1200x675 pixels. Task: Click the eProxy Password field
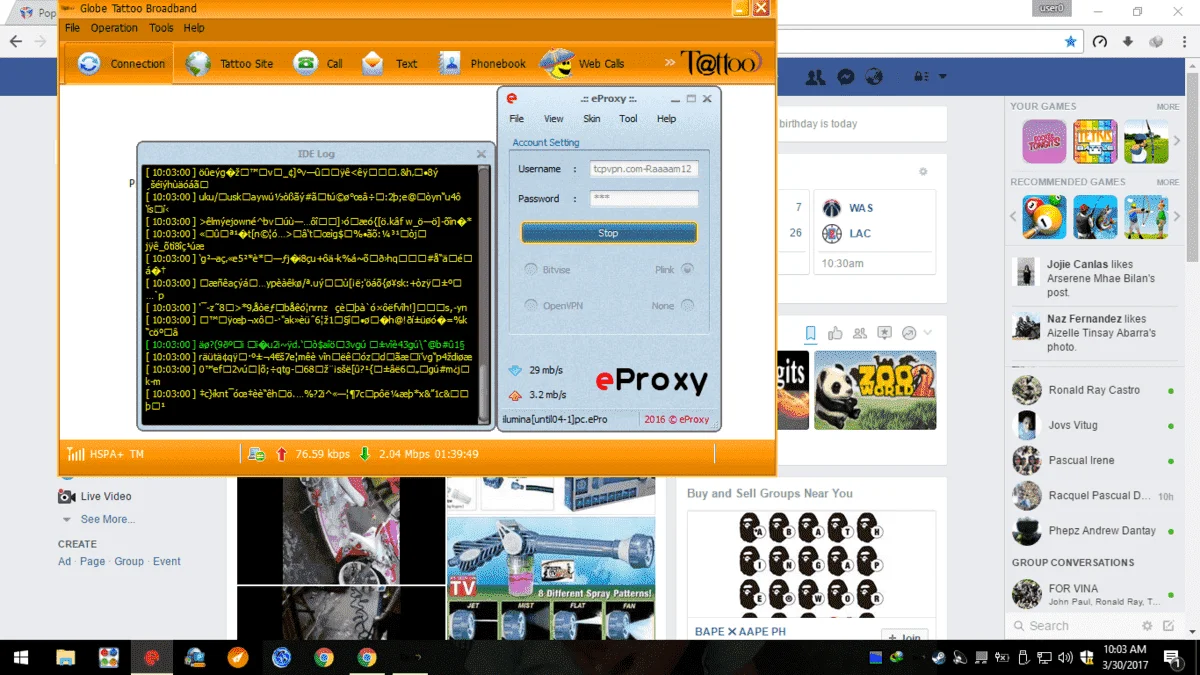(643, 198)
